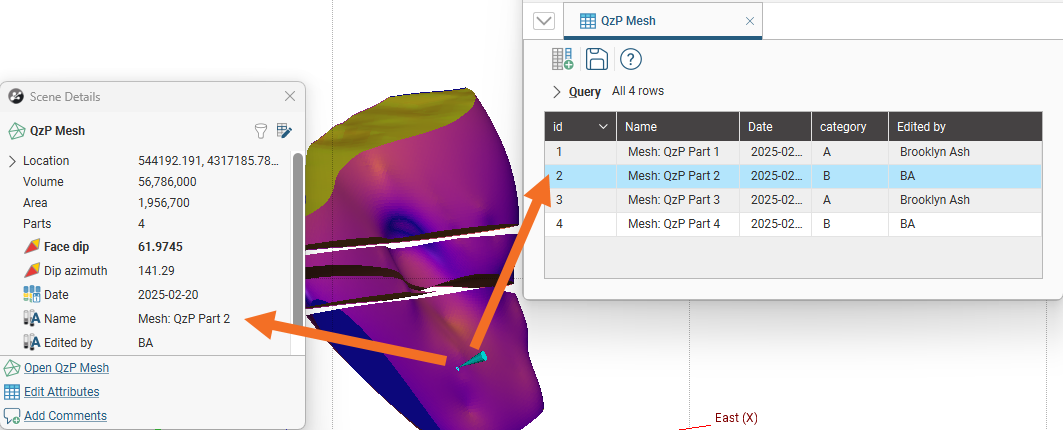Image resolution: width=1063 pixels, height=430 pixels.
Task: Open the id column sort dropdown arrow
Action: pos(603,127)
